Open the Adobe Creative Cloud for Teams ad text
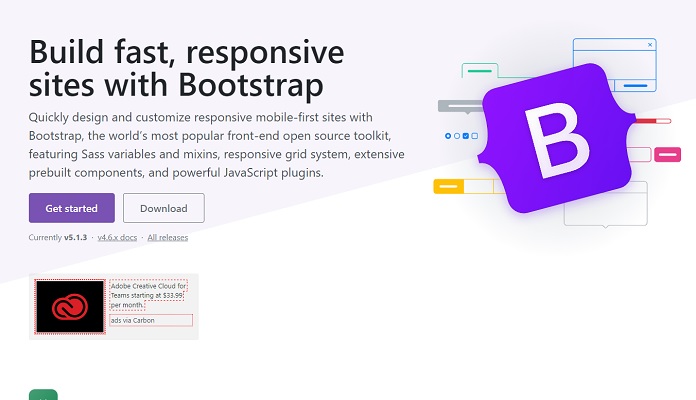This screenshot has width=696, height=400. click(148, 295)
